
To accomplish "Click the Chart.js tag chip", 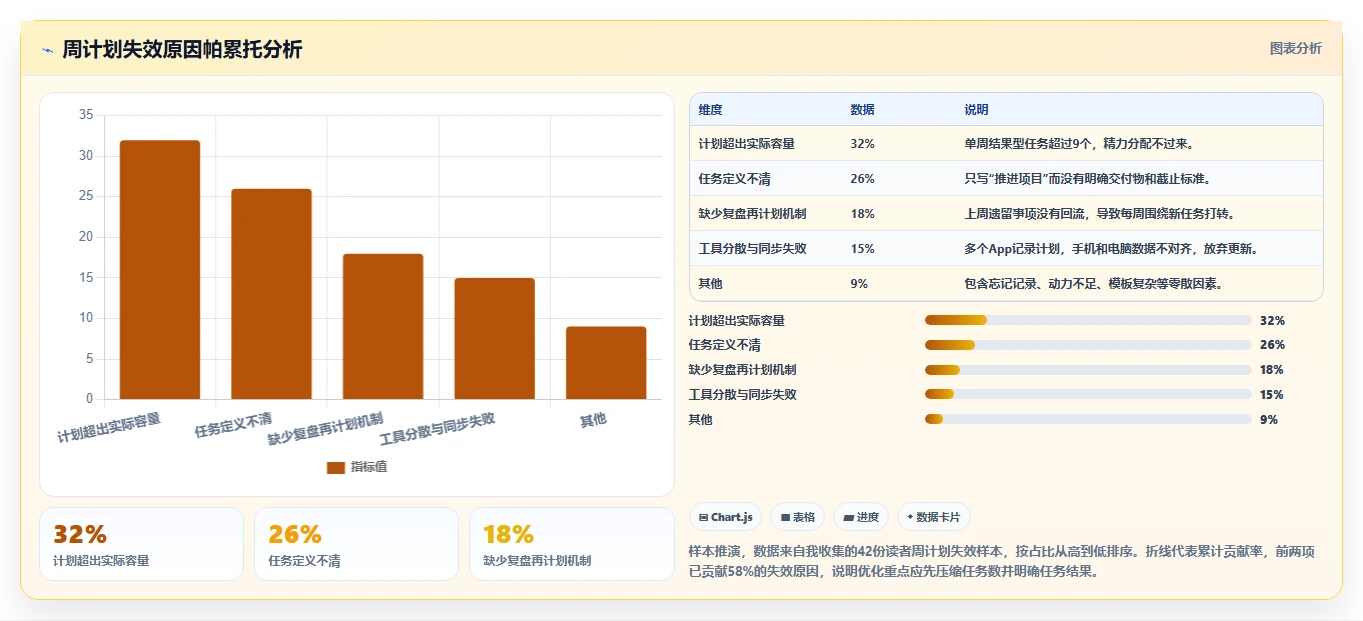I will (x=725, y=517).
